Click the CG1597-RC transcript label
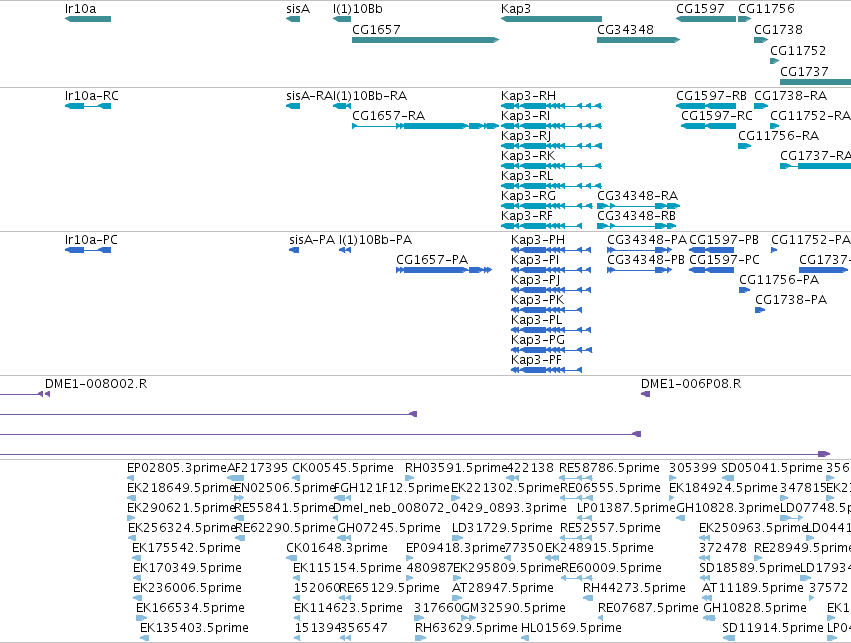This screenshot has height=643, width=851. [x=717, y=116]
